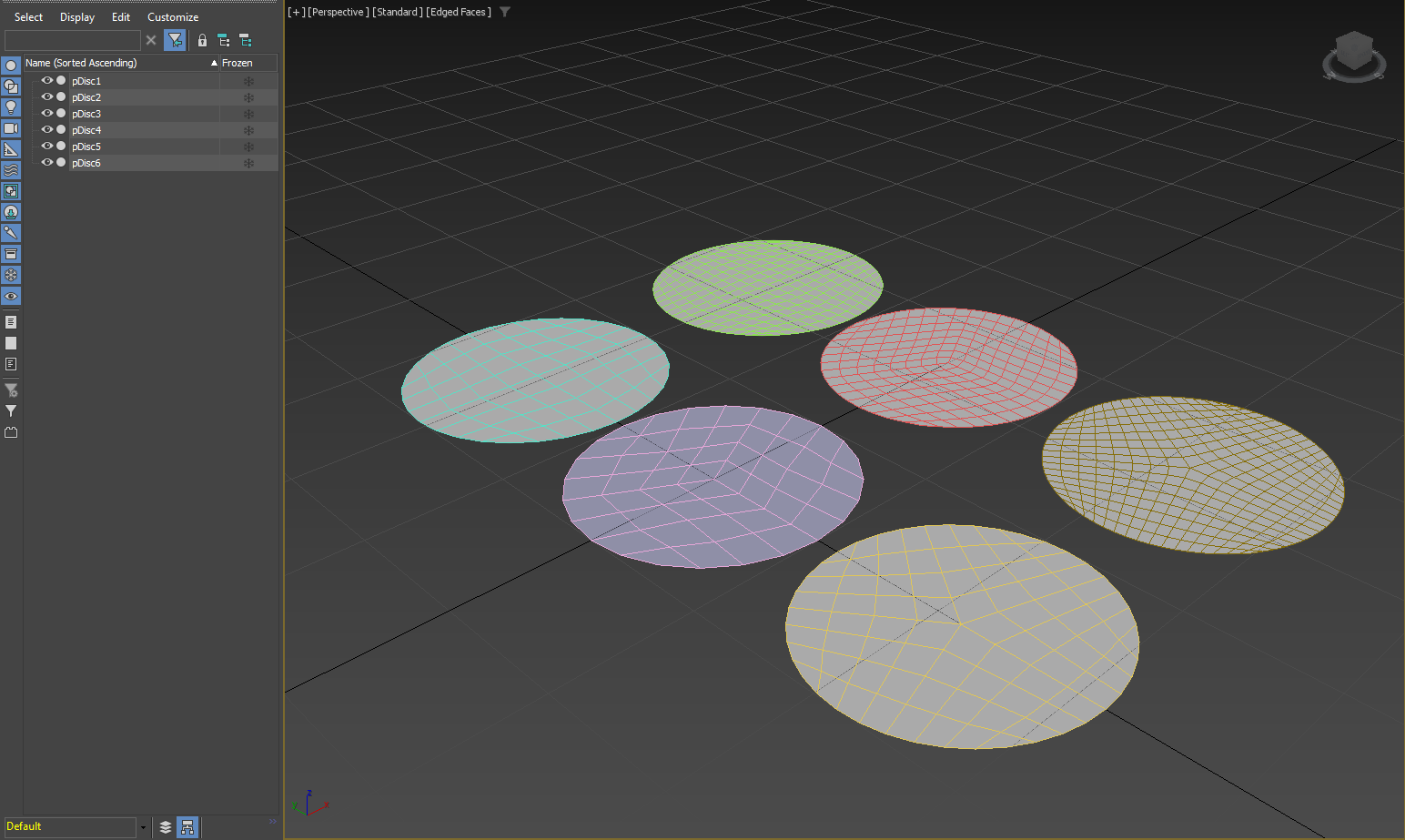Clear the search filter with X button
Viewport: 1405px width, 840px height.
tap(151, 40)
